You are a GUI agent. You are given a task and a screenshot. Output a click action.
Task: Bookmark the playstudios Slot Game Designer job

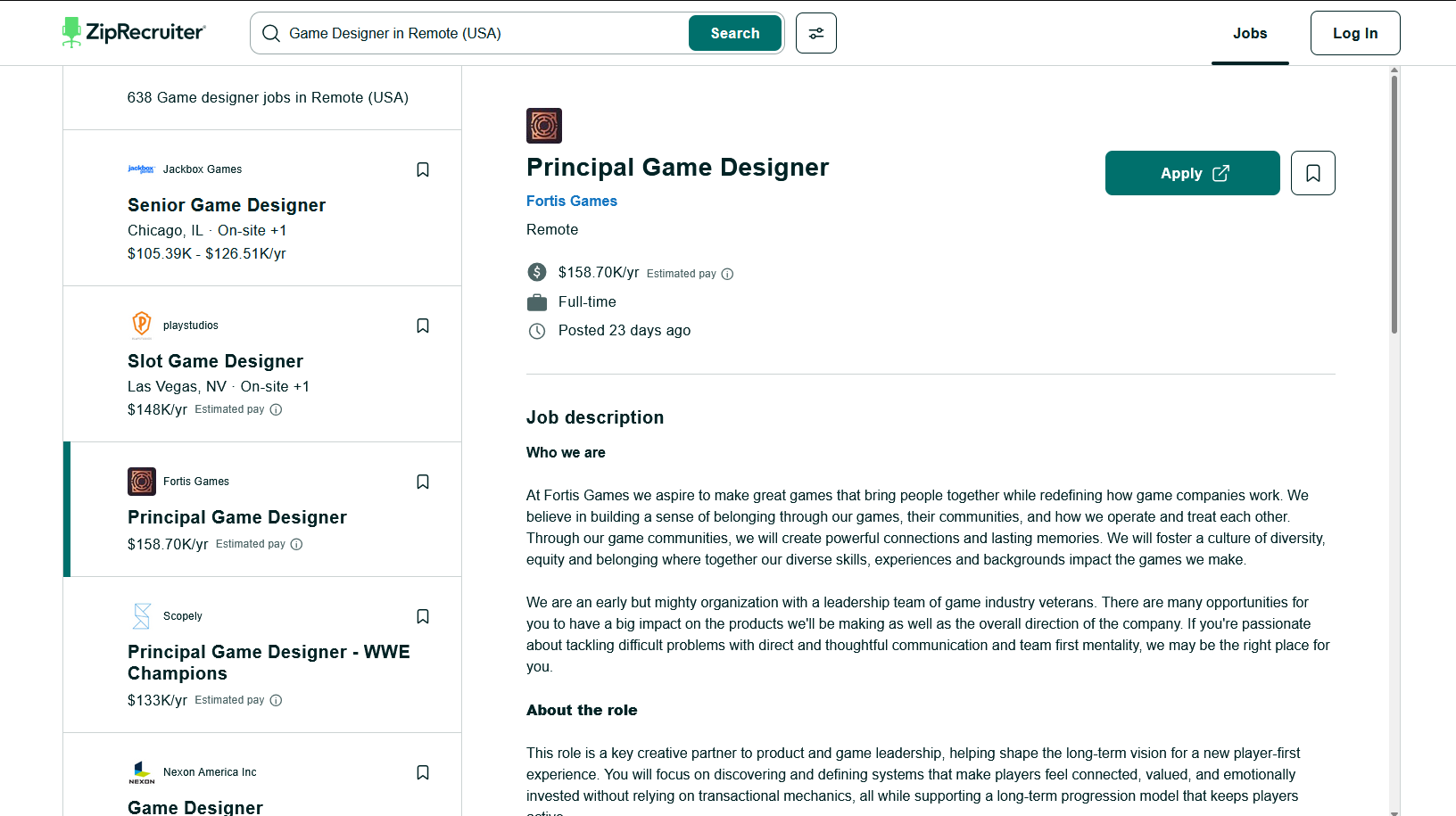[x=423, y=326]
